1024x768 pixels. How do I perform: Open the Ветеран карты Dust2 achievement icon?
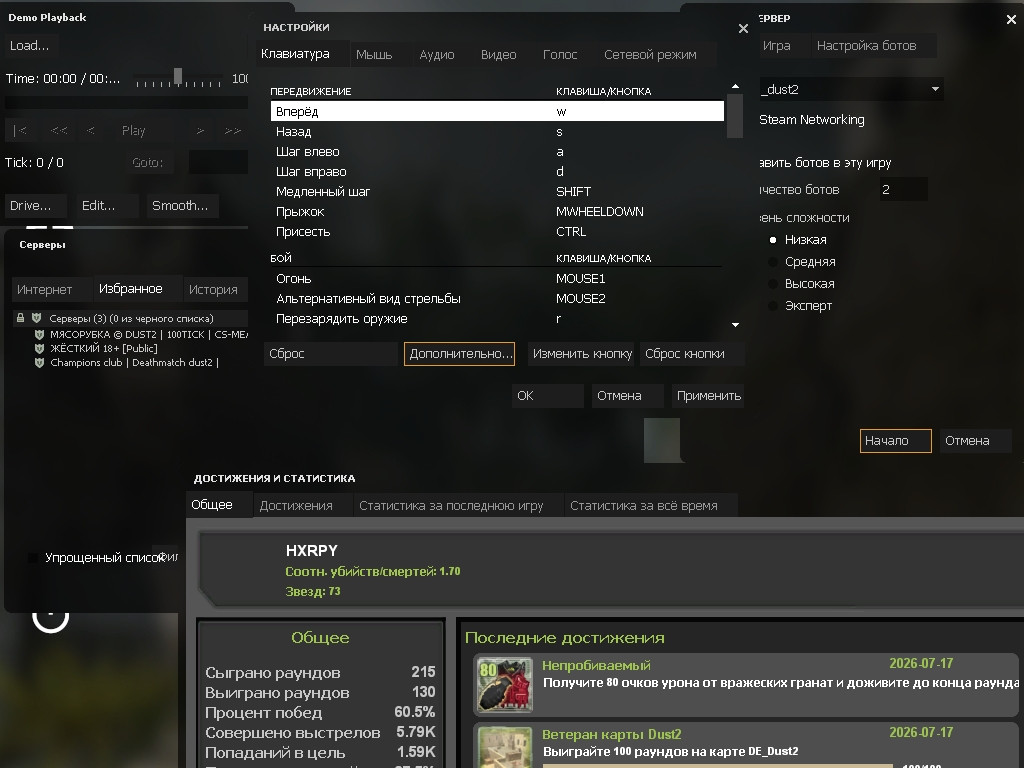pyautogui.click(x=505, y=747)
